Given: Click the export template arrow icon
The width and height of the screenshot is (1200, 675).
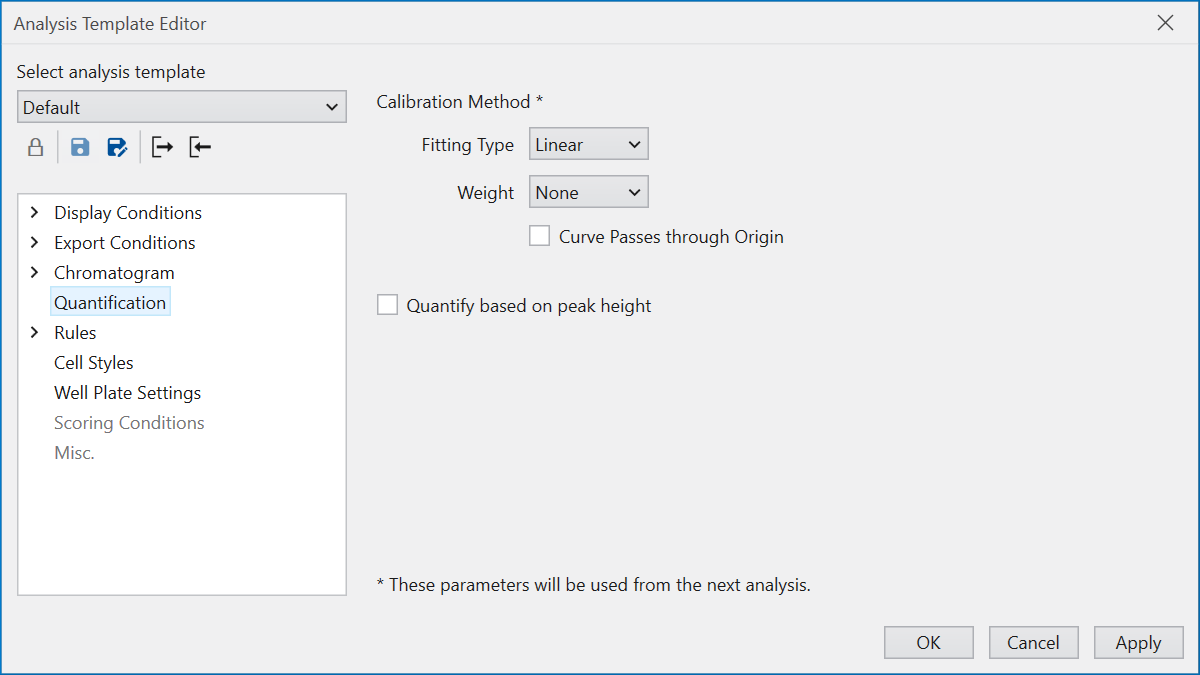Looking at the screenshot, I should pos(162,148).
